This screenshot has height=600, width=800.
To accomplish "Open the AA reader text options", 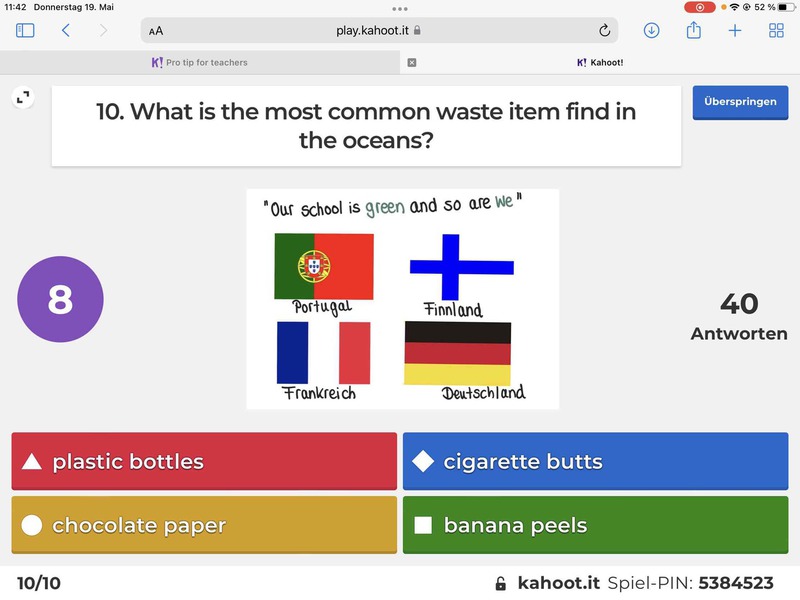I will (156, 31).
